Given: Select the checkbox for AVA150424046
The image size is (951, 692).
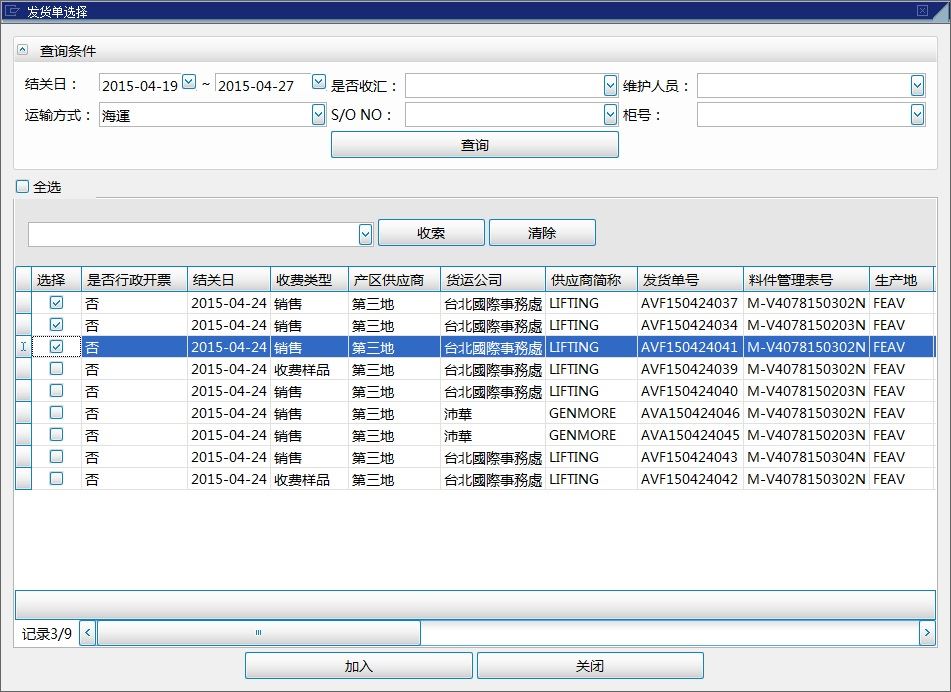Looking at the screenshot, I should point(56,412).
